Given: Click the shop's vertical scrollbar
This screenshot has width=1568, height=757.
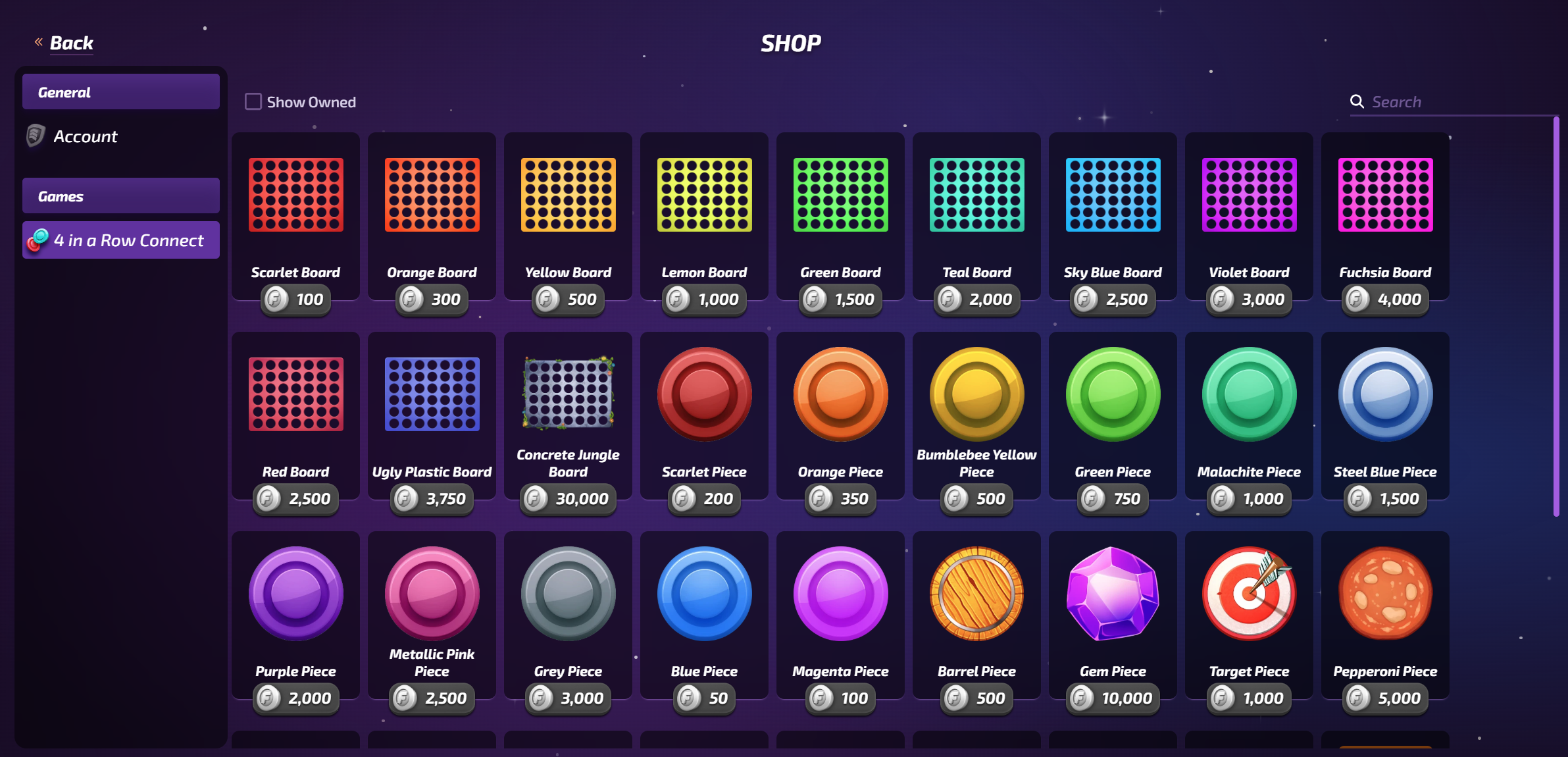Looking at the screenshot, I should tap(1556, 317).
